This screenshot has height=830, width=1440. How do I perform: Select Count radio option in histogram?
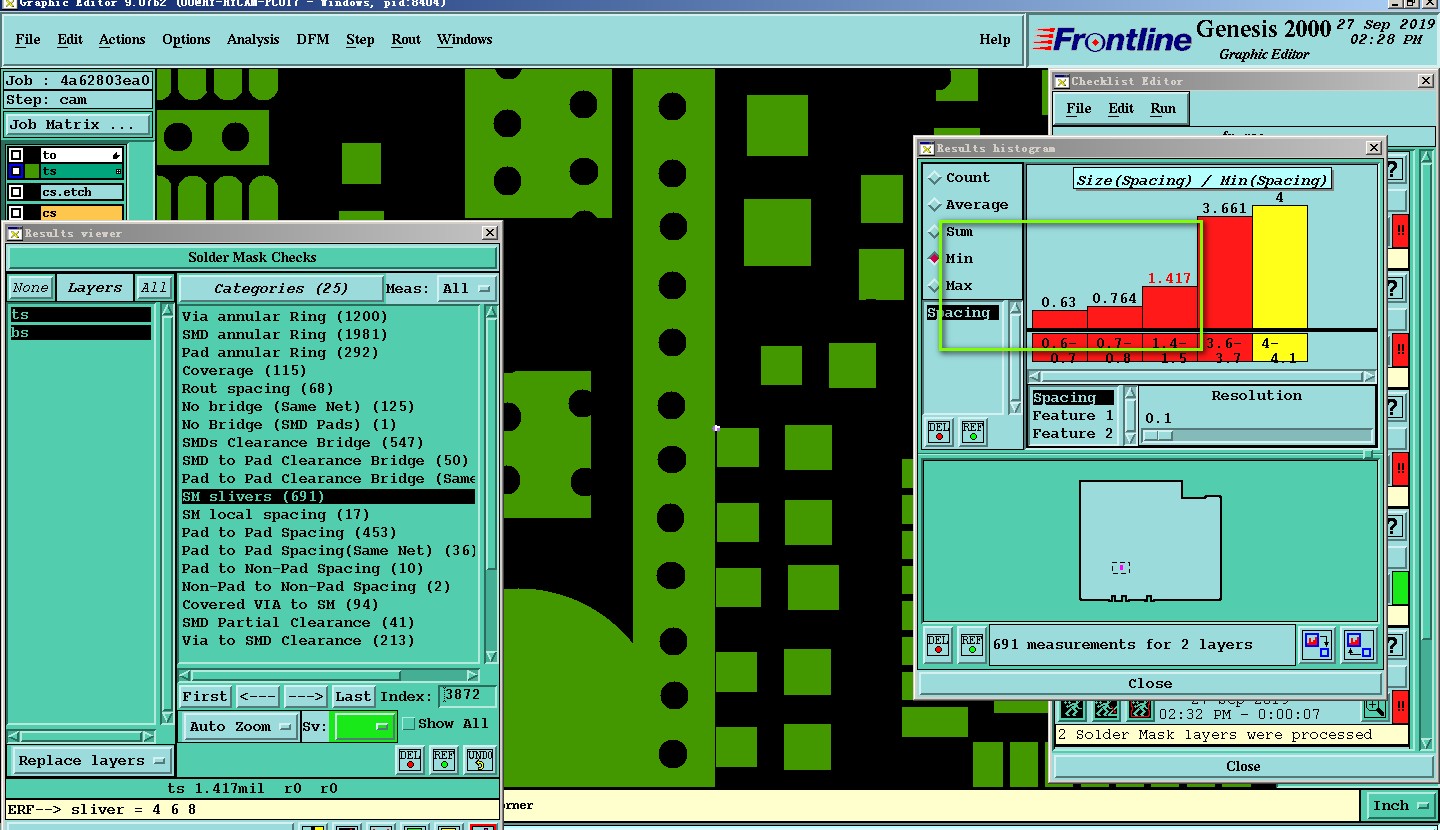(934, 178)
